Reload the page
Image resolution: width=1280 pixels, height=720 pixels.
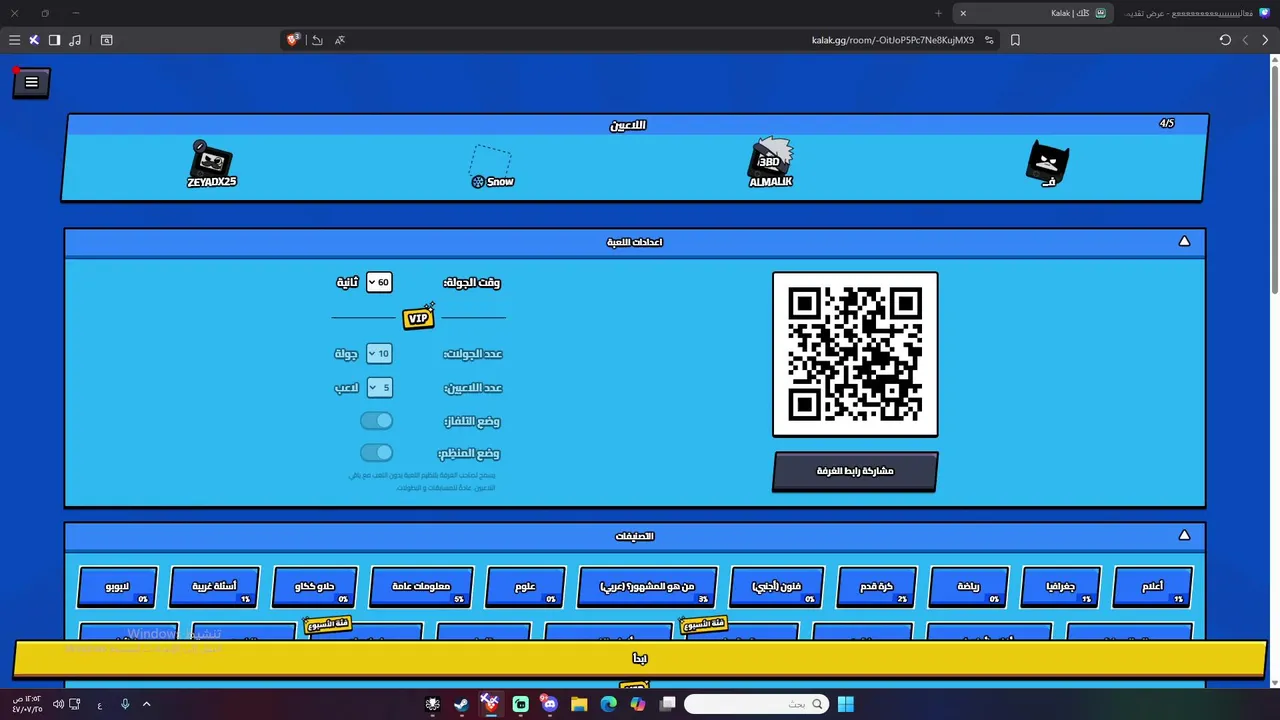coord(1225,40)
